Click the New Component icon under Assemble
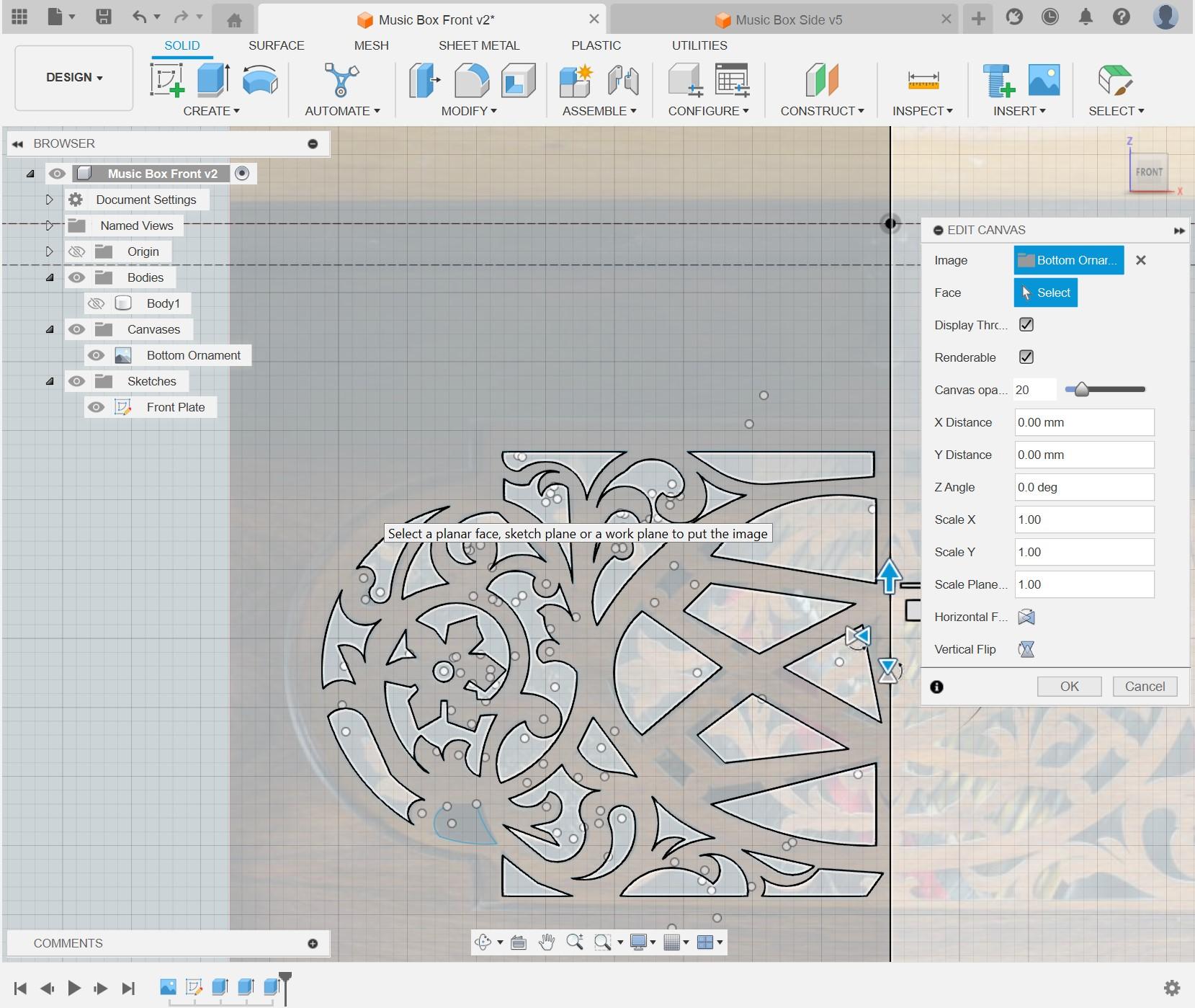The image size is (1195, 1008). coord(575,81)
